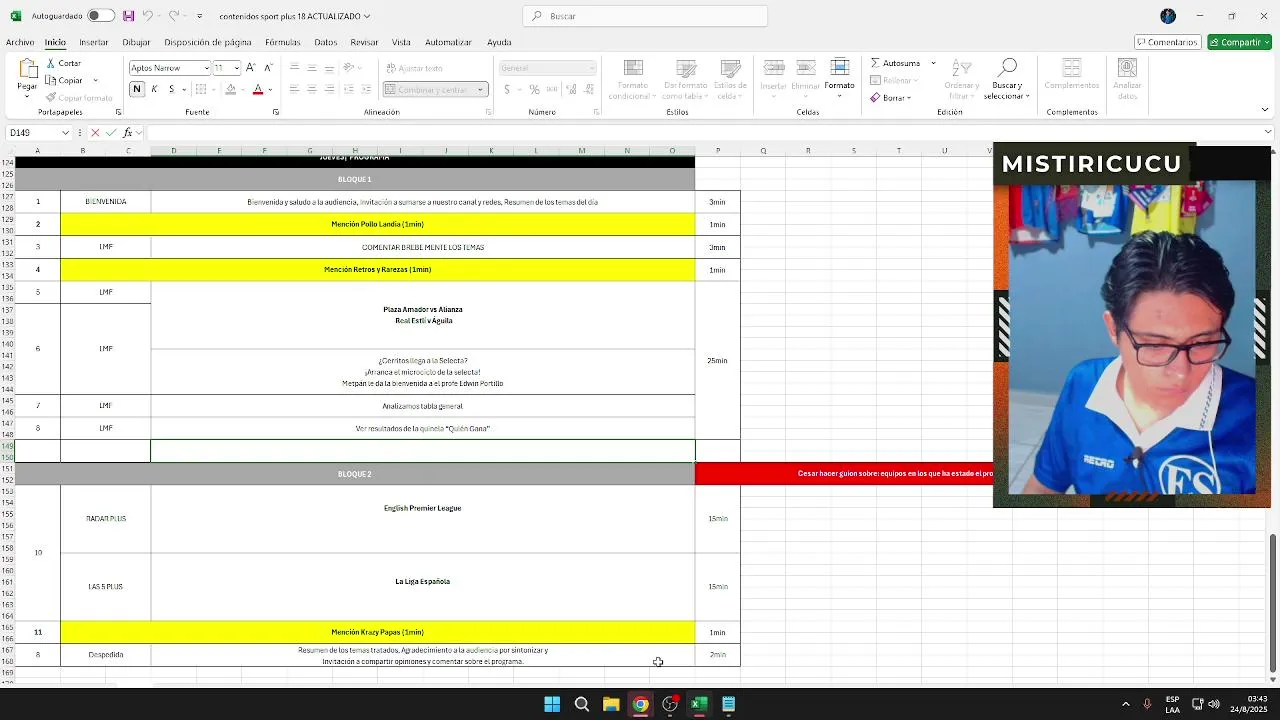Image resolution: width=1280 pixels, height=720 pixels.
Task: Click the accounting number format icon
Action: 507,89
